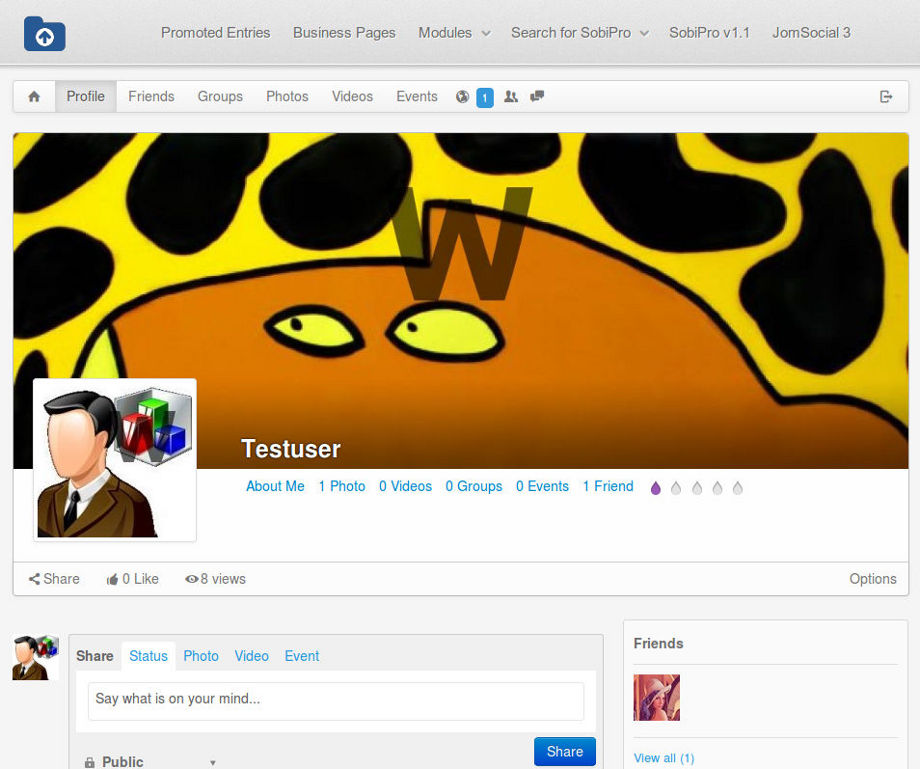The height and width of the screenshot is (769, 920).
Task: Click the Friends panel heading
Action: (658, 643)
